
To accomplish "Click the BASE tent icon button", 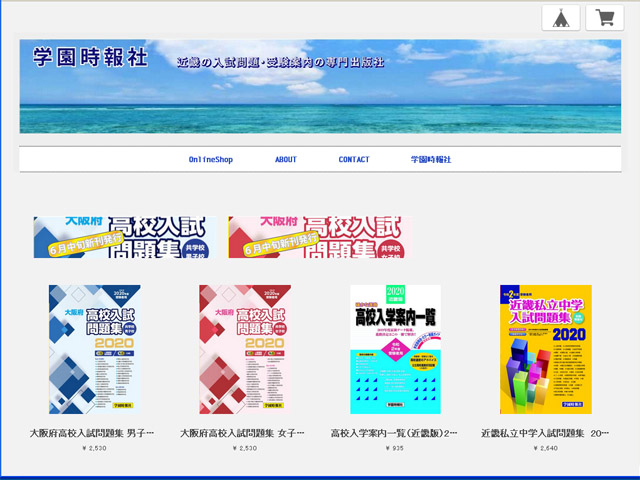I will click(x=561, y=18).
